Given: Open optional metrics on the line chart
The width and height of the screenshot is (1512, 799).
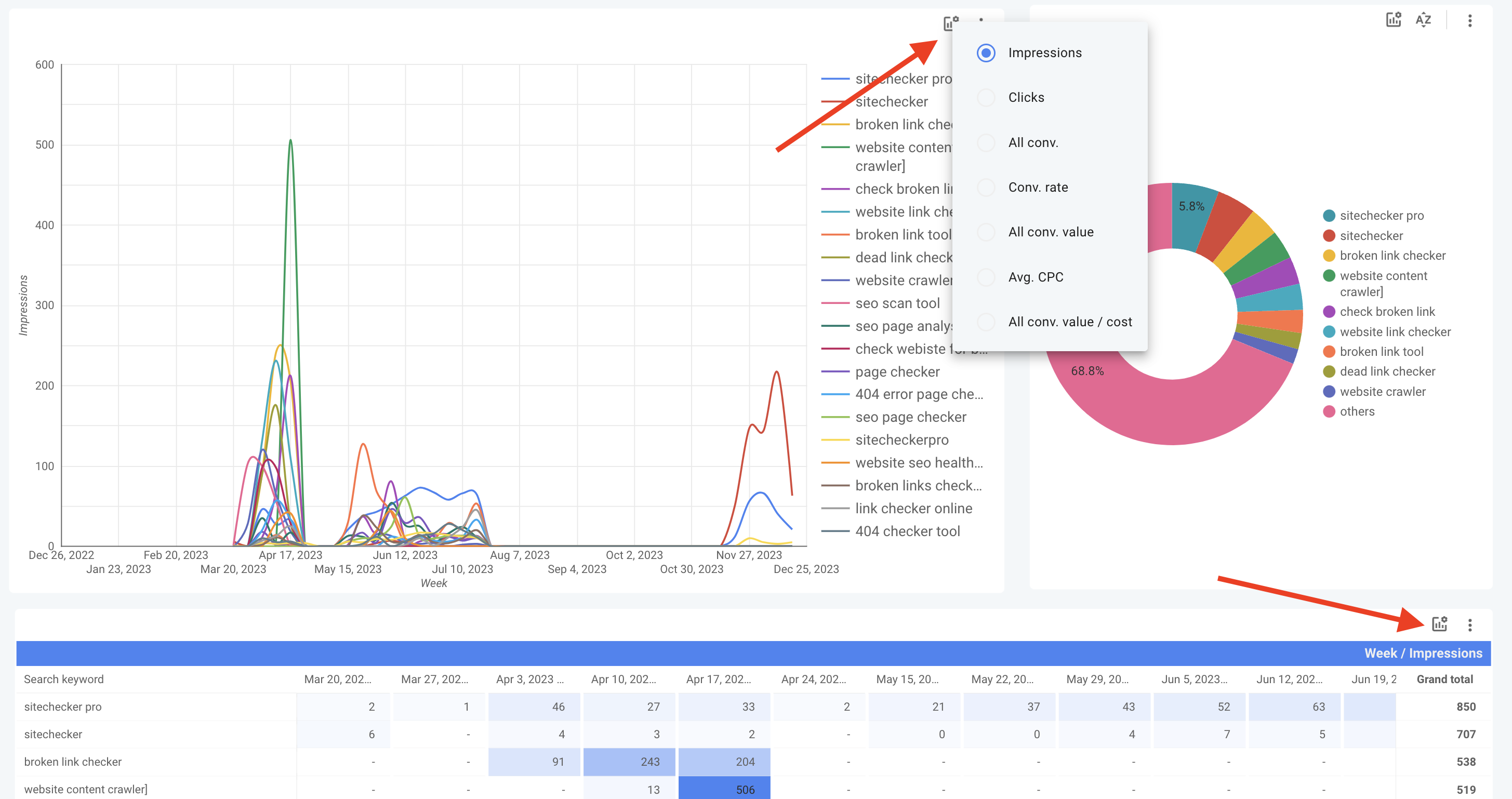Looking at the screenshot, I should click(951, 23).
